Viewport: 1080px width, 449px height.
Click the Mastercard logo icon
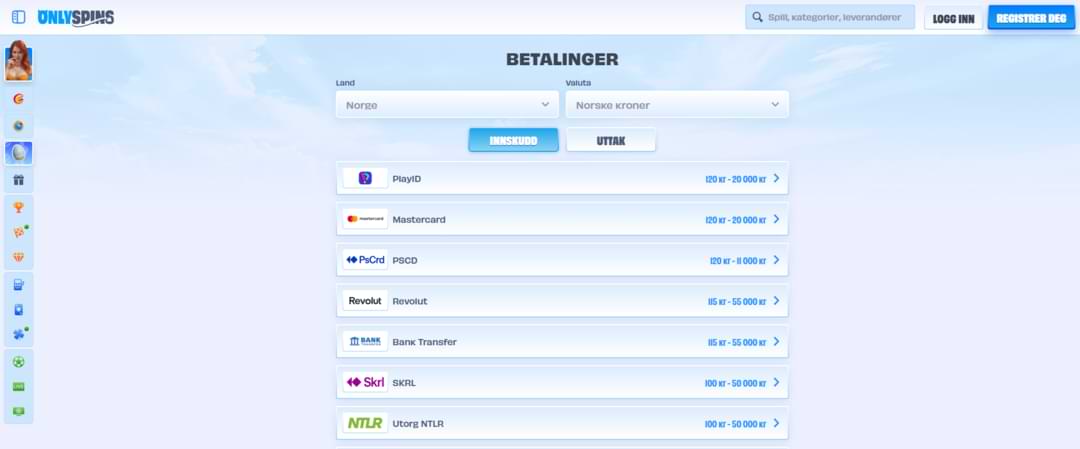365,219
